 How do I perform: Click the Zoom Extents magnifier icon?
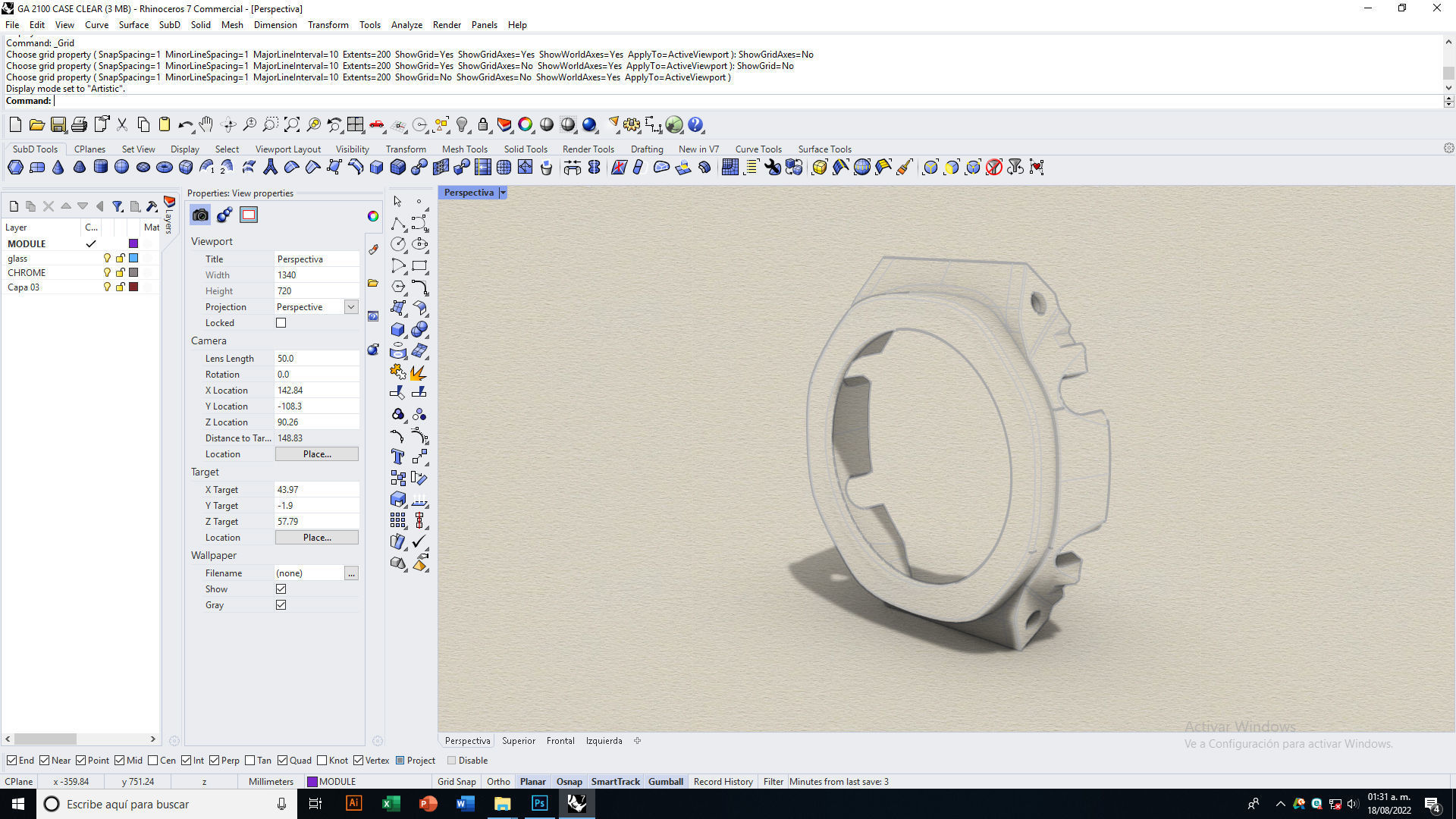[x=292, y=125]
